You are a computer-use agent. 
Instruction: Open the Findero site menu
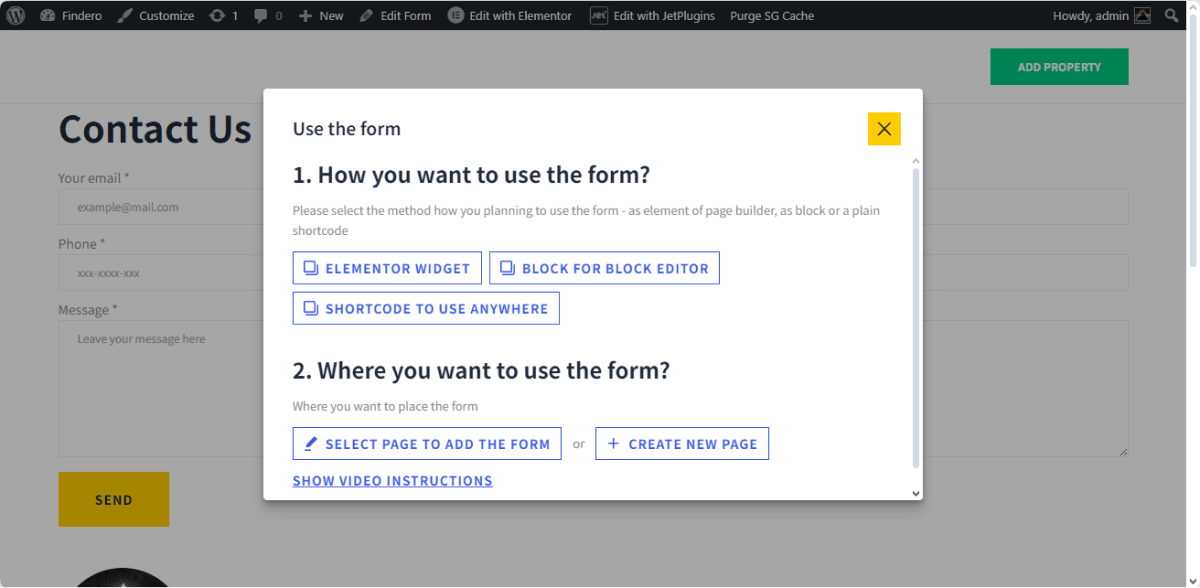pyautogui.click(x=70, y=15)
